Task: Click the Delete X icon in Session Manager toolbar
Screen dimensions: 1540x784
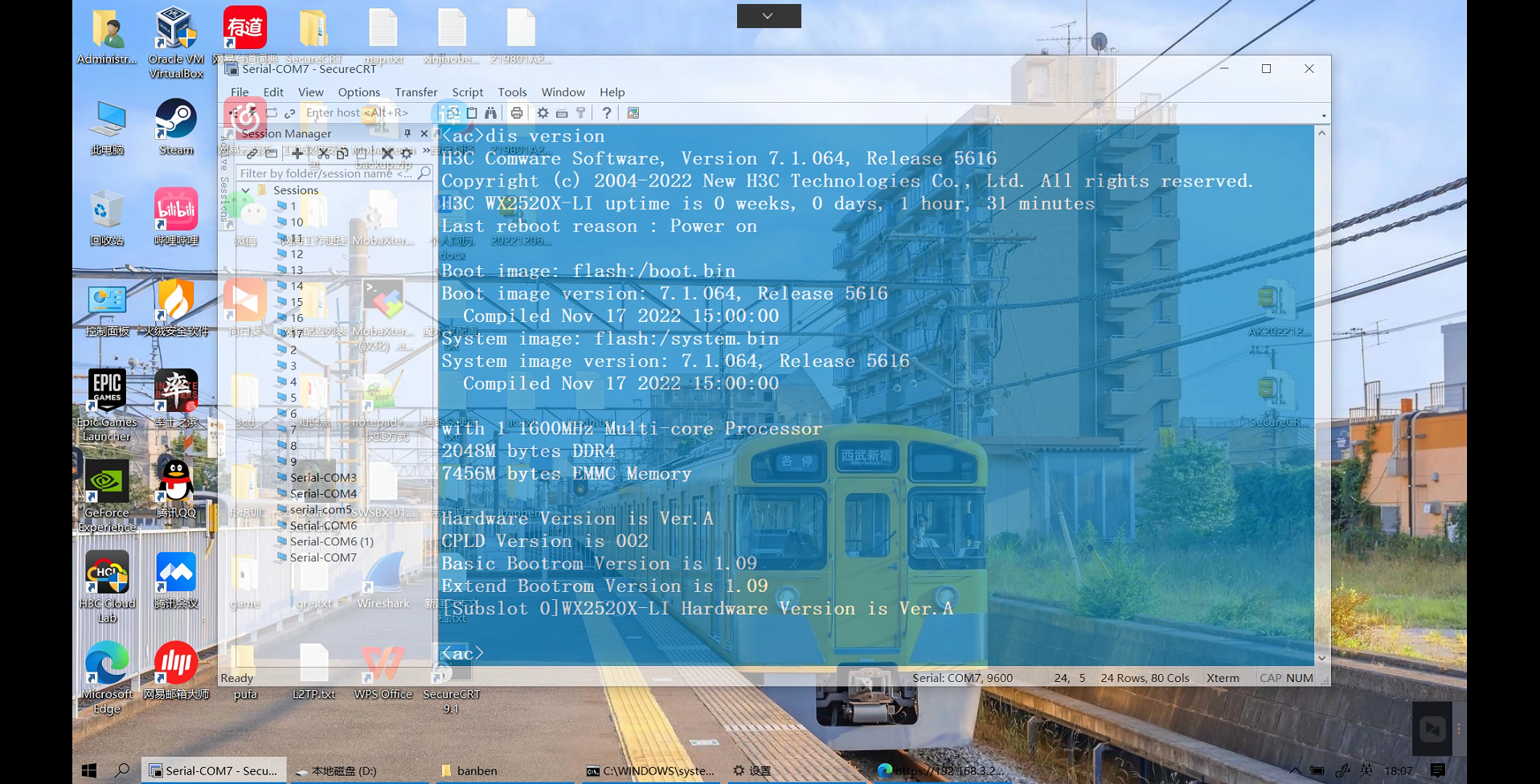Action: tap(387, 153)
